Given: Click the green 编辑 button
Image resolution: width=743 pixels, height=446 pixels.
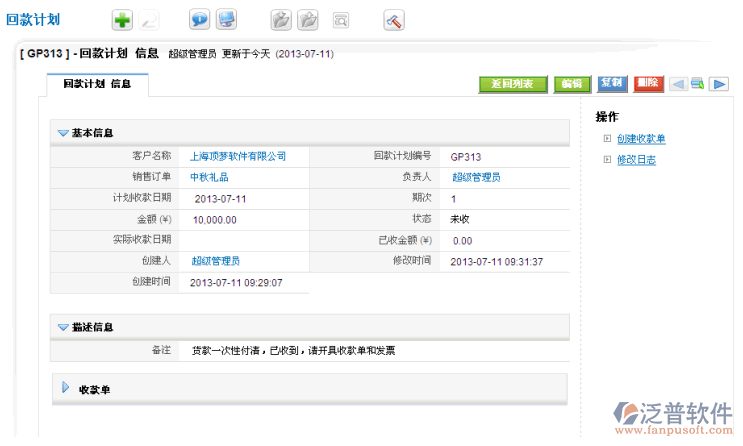Looking at the screenshot, I should pyautogui.click(x=571, y=84).
